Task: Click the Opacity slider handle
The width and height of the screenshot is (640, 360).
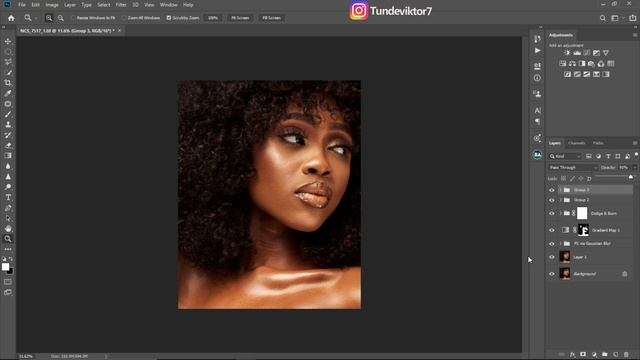Action: pos(631,177)
